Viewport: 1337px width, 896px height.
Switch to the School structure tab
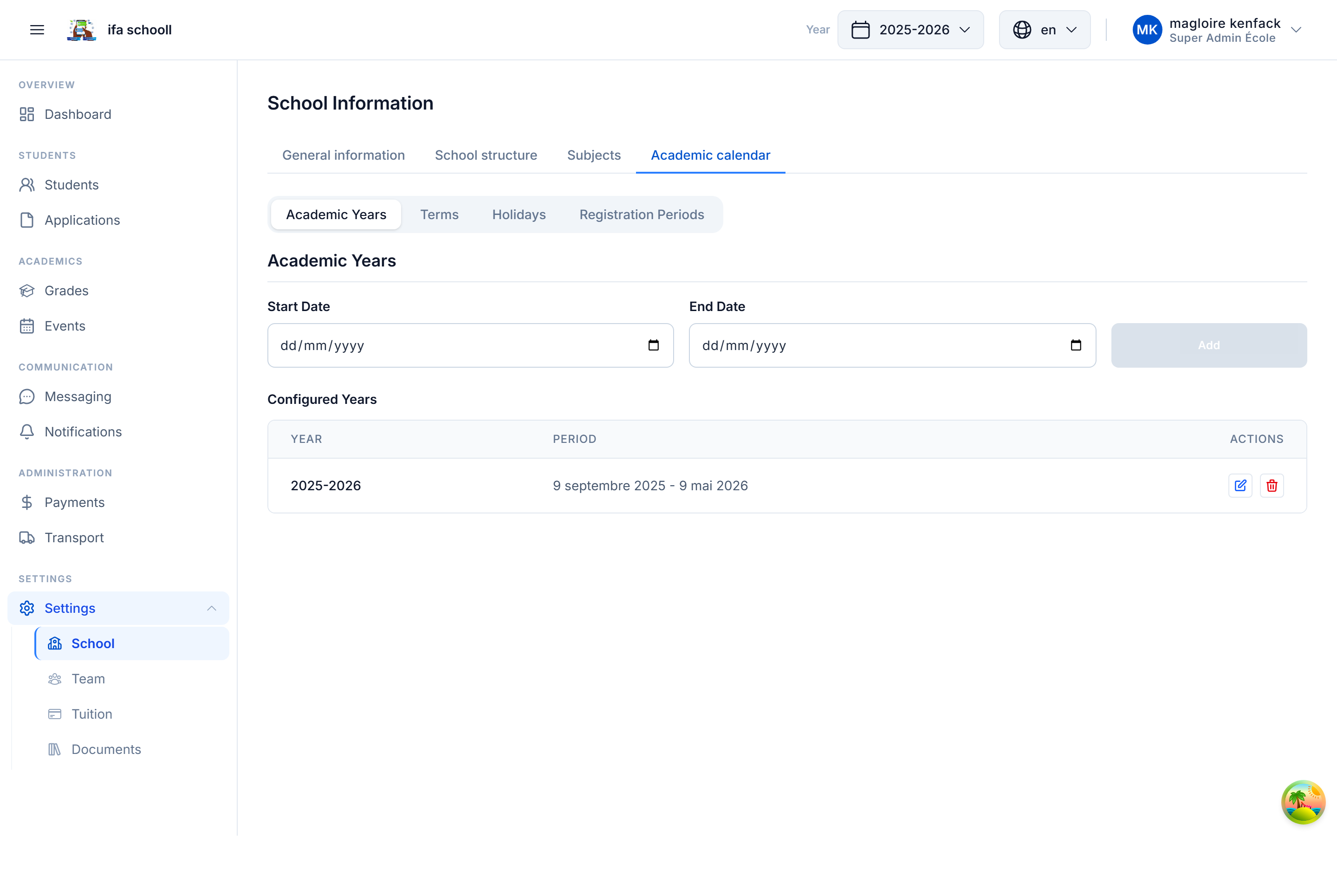click(x=486, y=156)
